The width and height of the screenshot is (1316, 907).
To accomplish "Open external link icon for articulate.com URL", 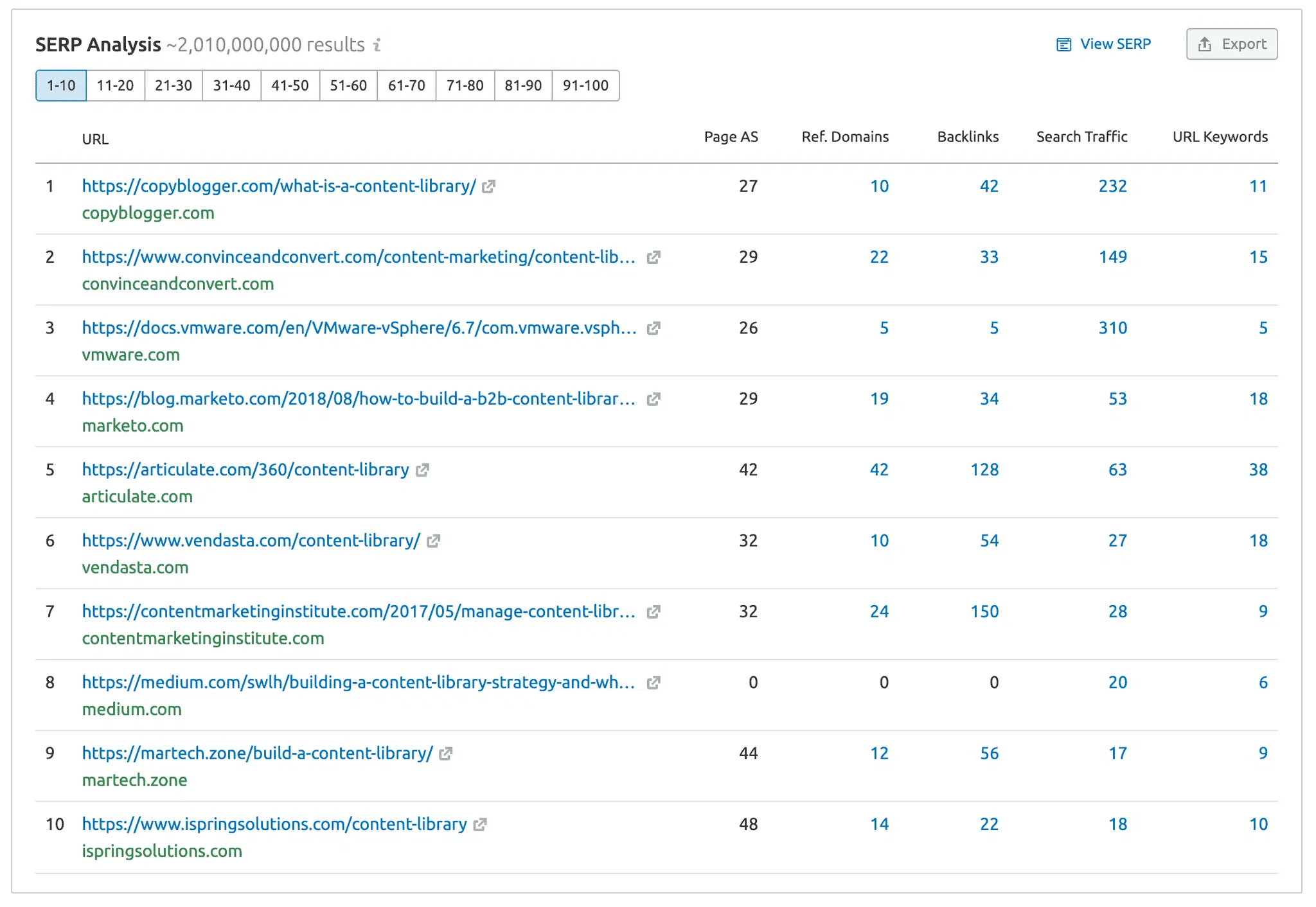I will point(422,470).
